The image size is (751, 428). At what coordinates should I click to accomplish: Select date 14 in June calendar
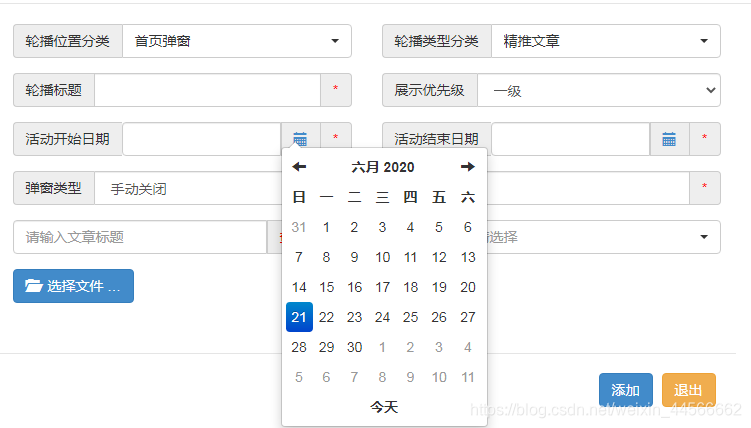[299, 287]
